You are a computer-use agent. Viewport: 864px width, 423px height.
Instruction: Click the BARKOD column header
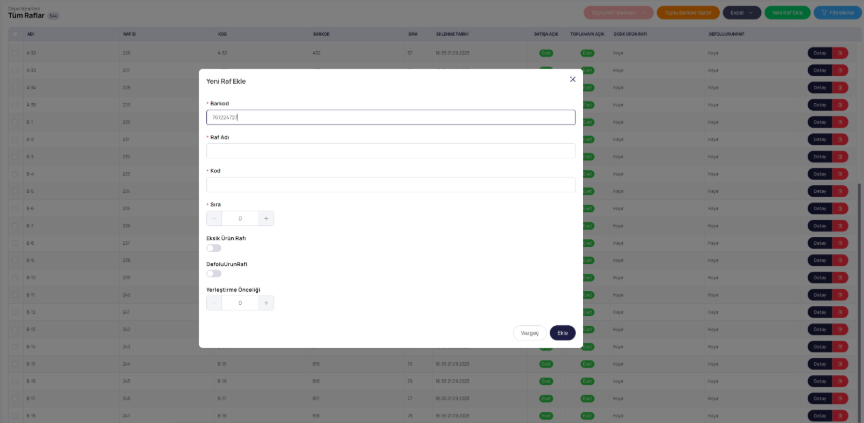321,34
